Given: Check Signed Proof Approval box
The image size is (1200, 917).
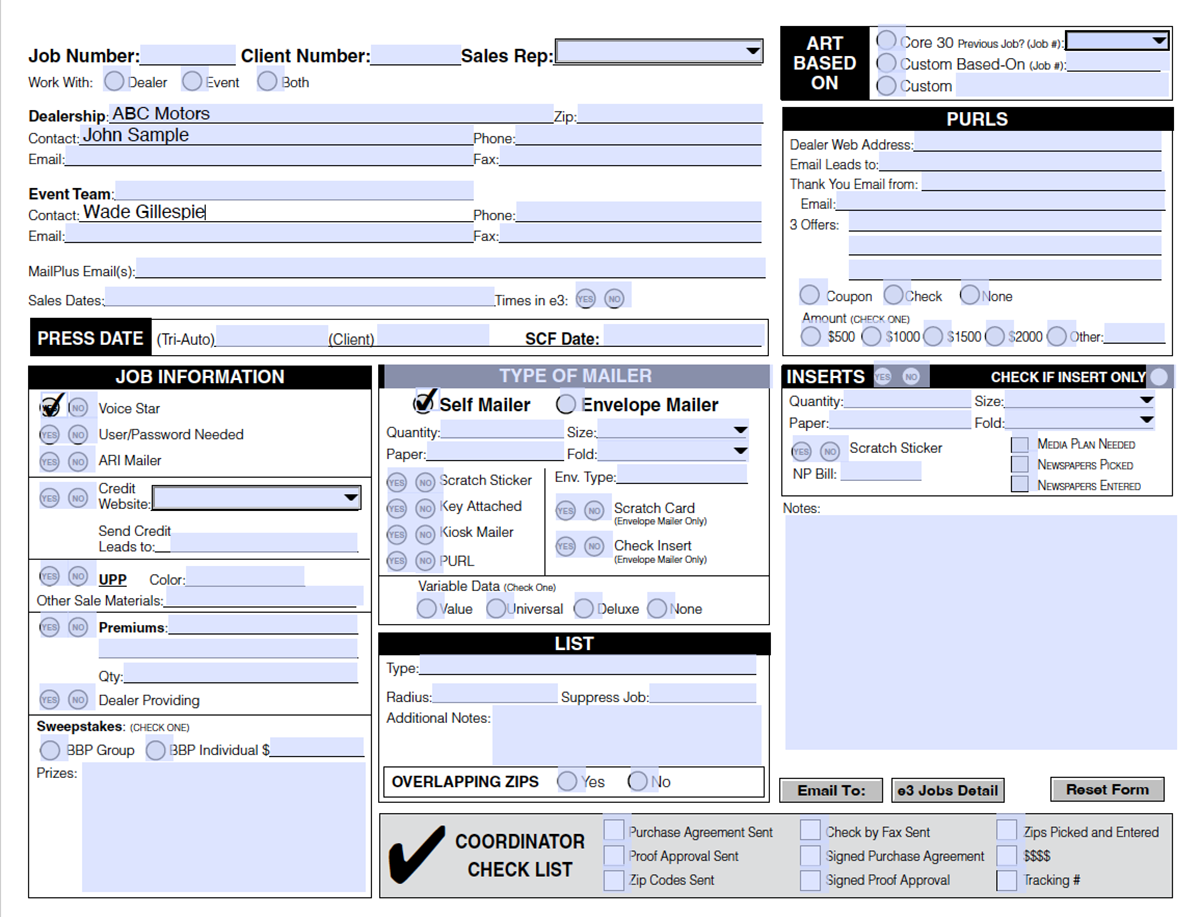Looking at the screenshot, I should tap(811, 879).
